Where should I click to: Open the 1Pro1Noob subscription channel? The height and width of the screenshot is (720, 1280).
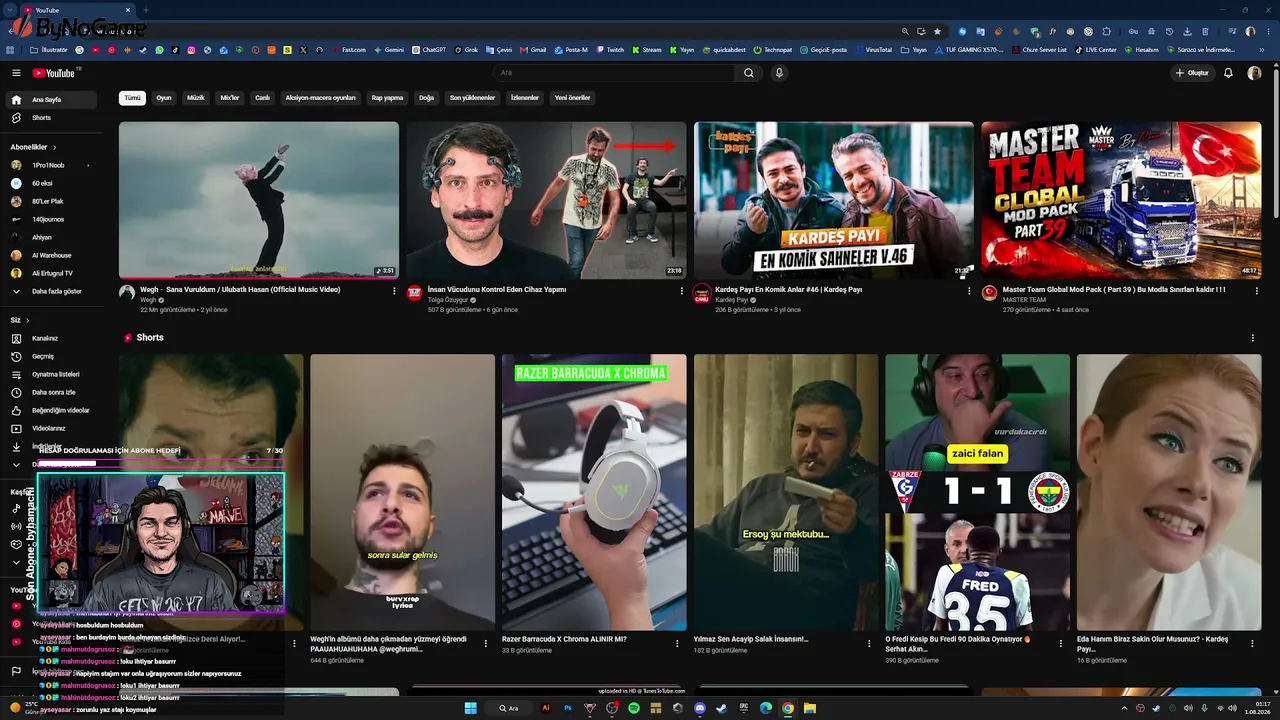point(50,165)
